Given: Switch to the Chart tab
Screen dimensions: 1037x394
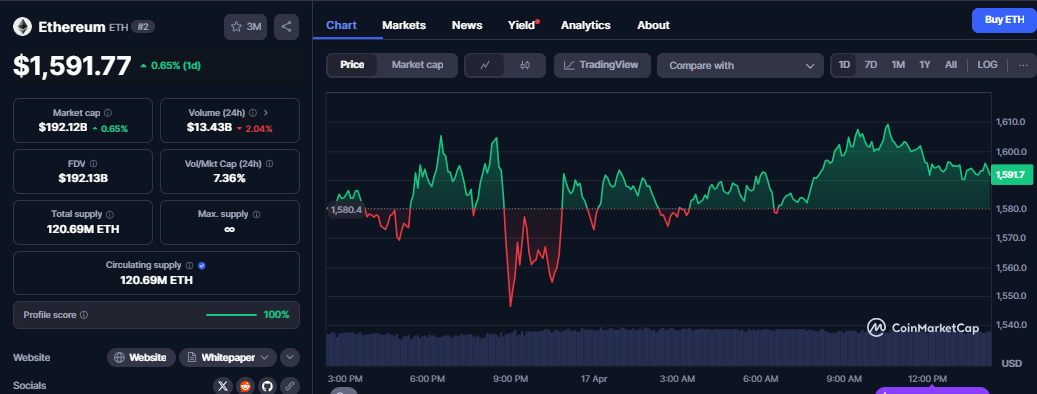Looking at the screenshot, I should click(341, 25).
